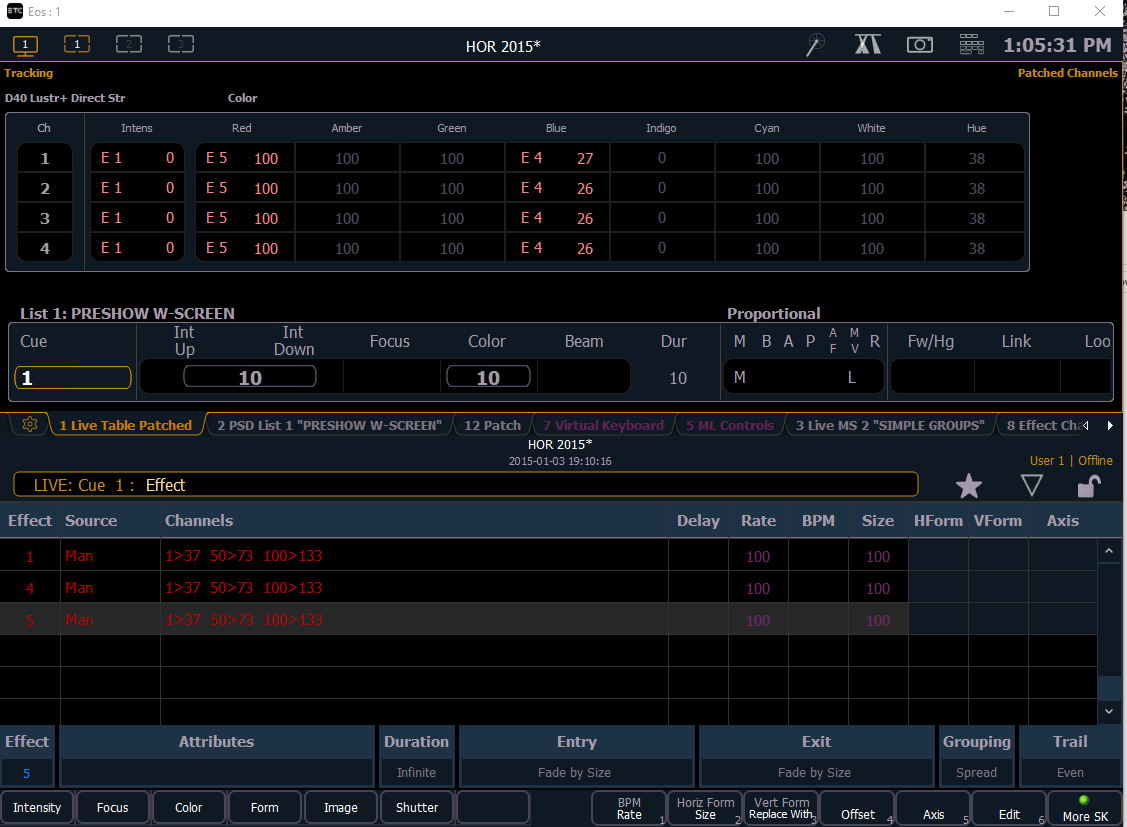
Task: Select the Image softkey
Action: click(341, 808)
